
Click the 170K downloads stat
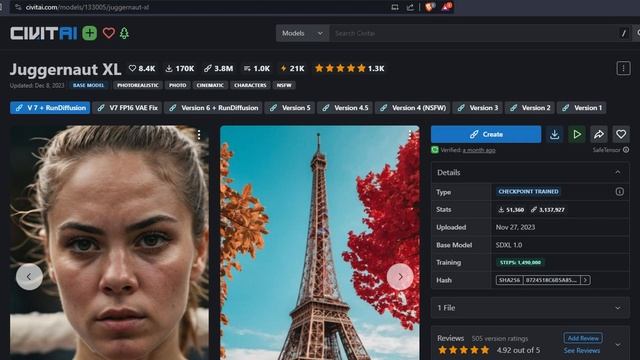180,69
